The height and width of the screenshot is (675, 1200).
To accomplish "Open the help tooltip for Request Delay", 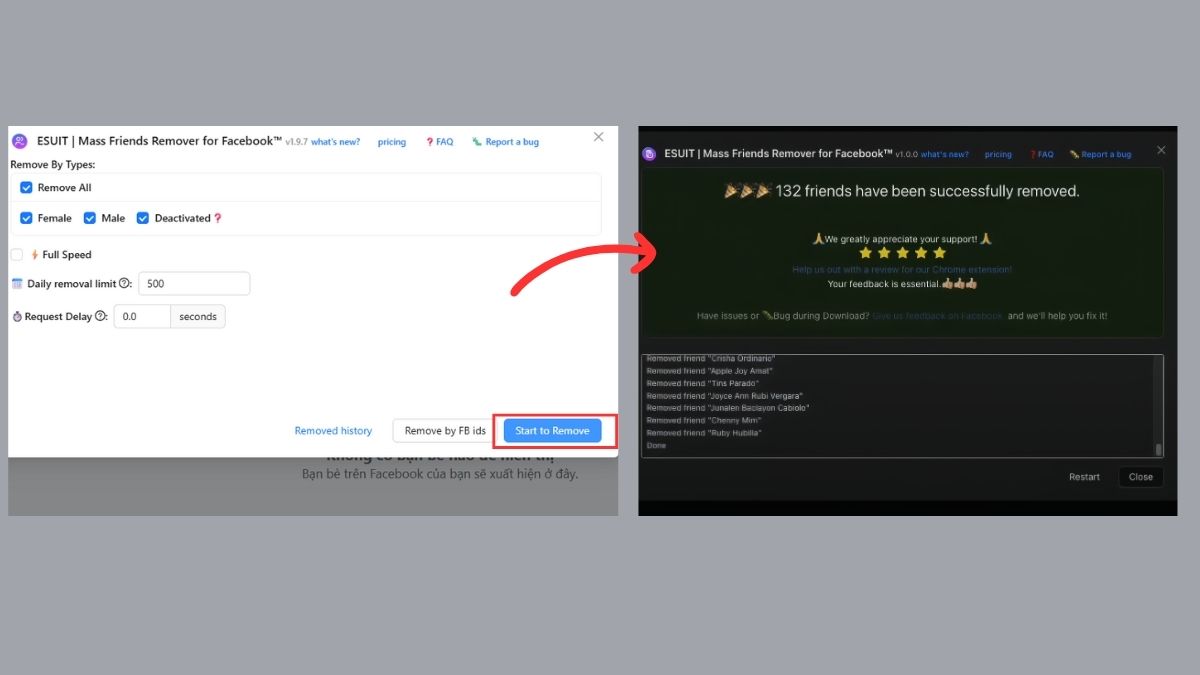I will click(100, 317).
